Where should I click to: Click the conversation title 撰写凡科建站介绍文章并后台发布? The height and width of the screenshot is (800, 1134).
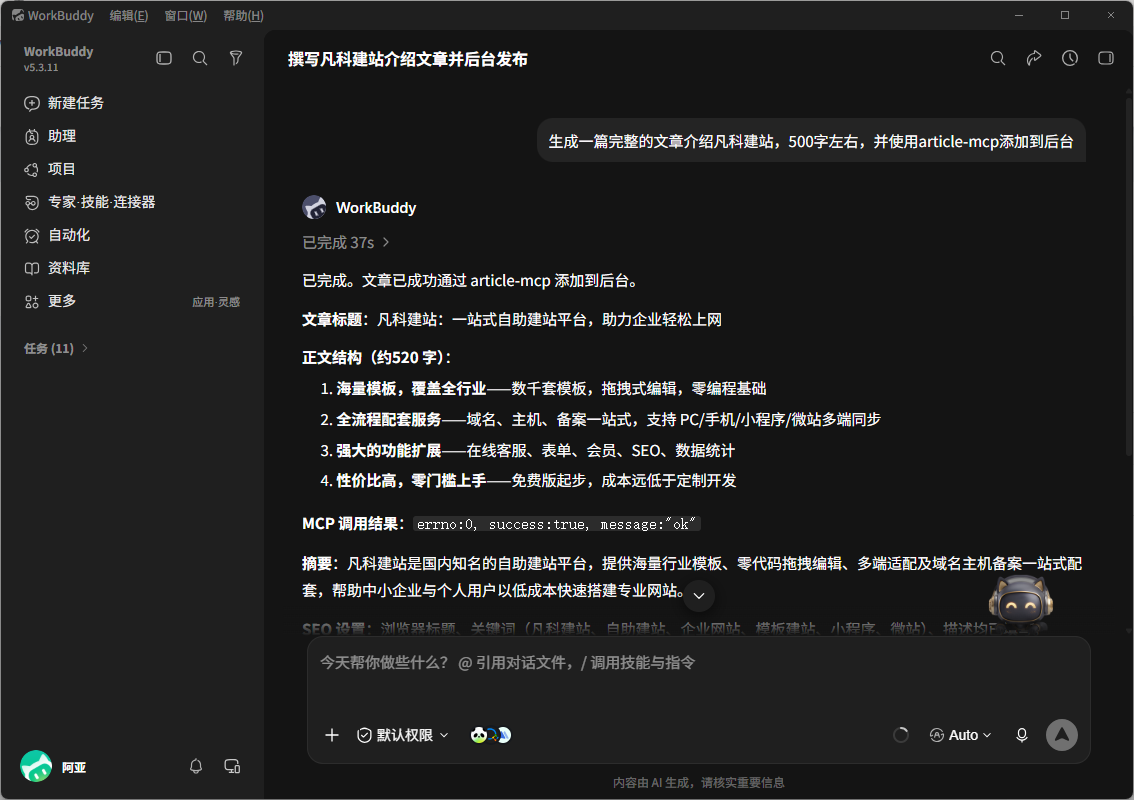click(408, 59)
